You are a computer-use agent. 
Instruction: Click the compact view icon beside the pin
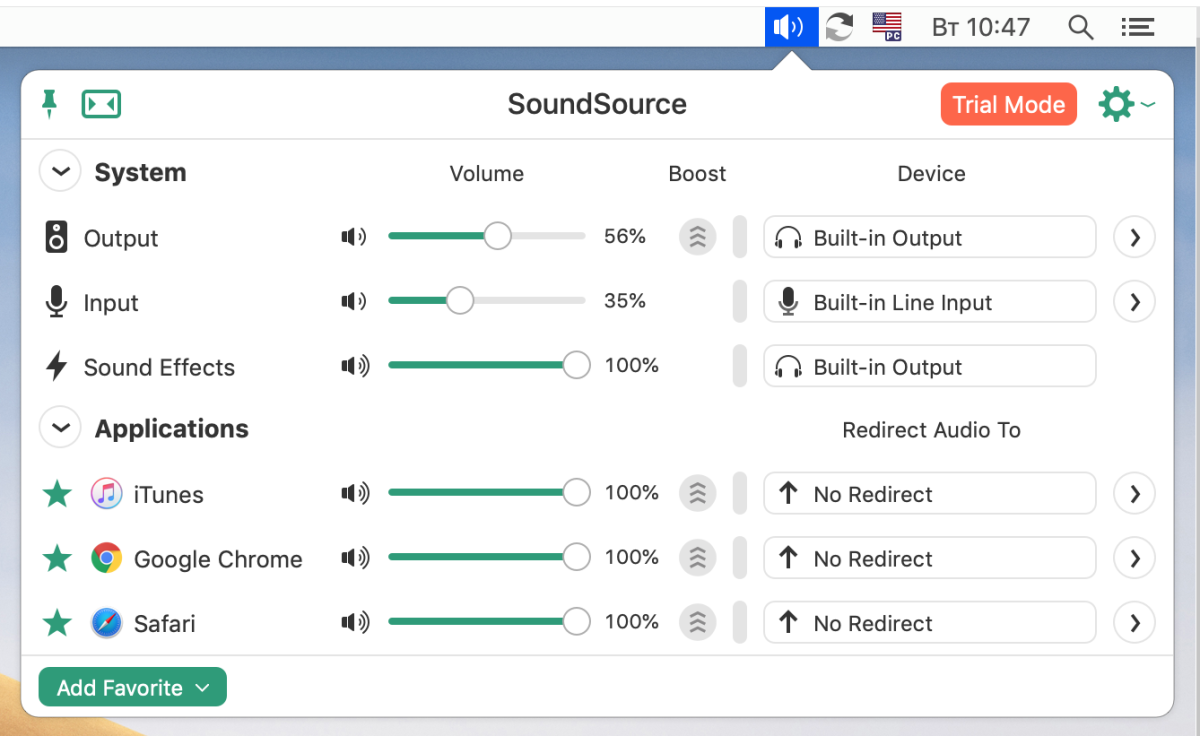[101, 104]
